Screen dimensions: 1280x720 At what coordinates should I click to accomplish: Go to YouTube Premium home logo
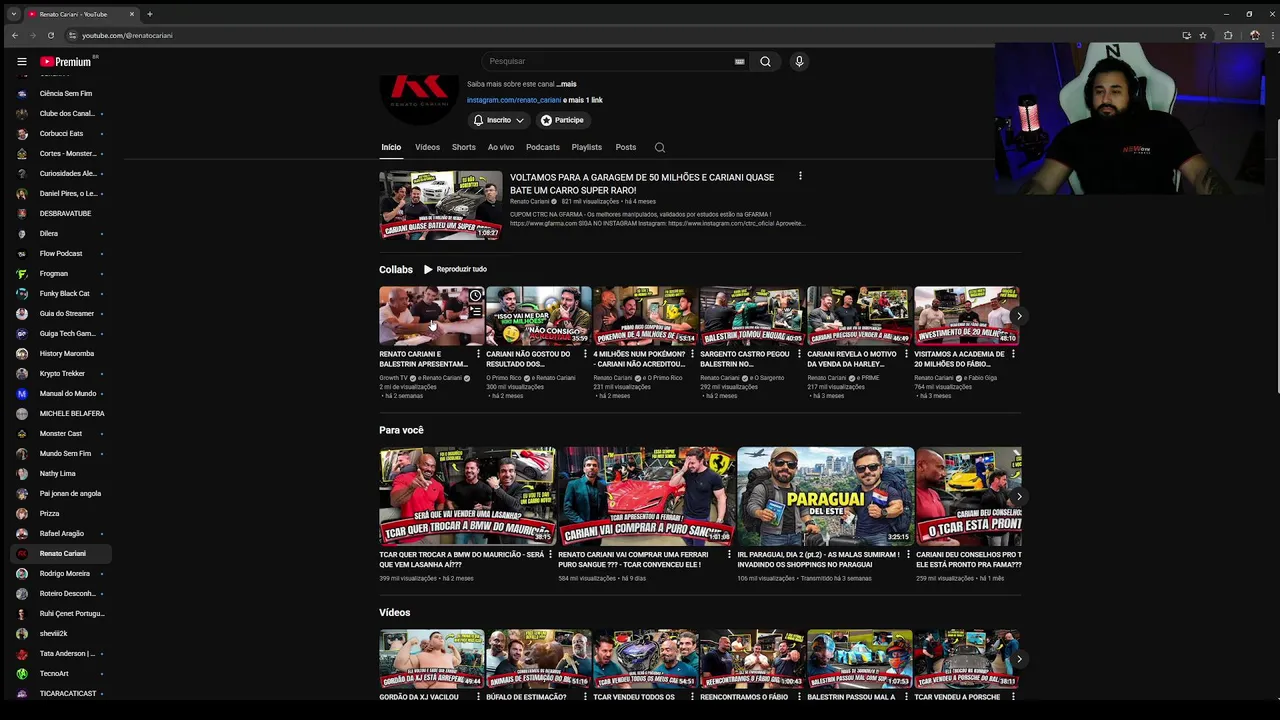(x=66, y=61)
